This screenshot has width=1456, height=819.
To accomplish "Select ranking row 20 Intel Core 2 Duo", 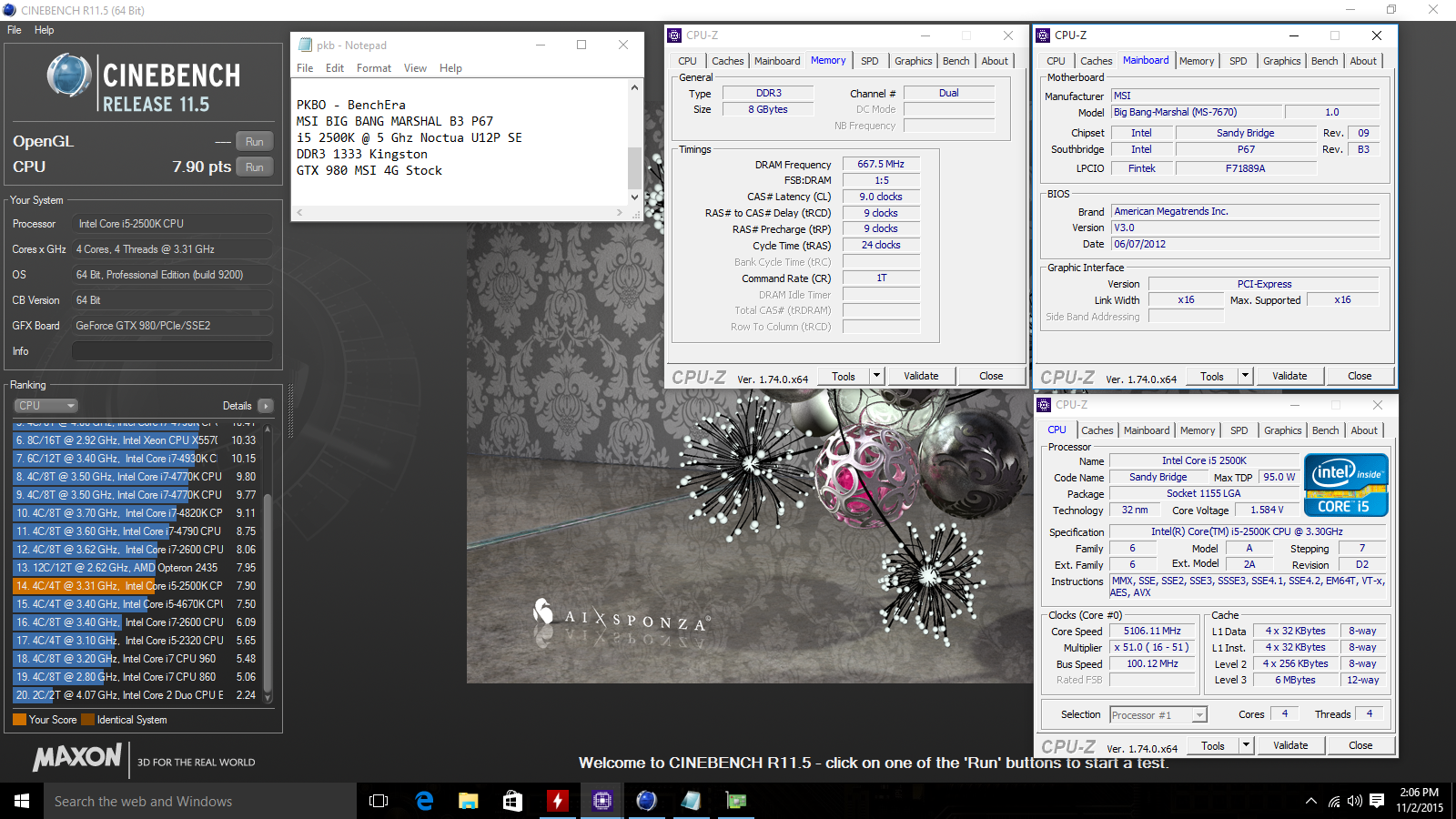I will [x=137, y=695].
